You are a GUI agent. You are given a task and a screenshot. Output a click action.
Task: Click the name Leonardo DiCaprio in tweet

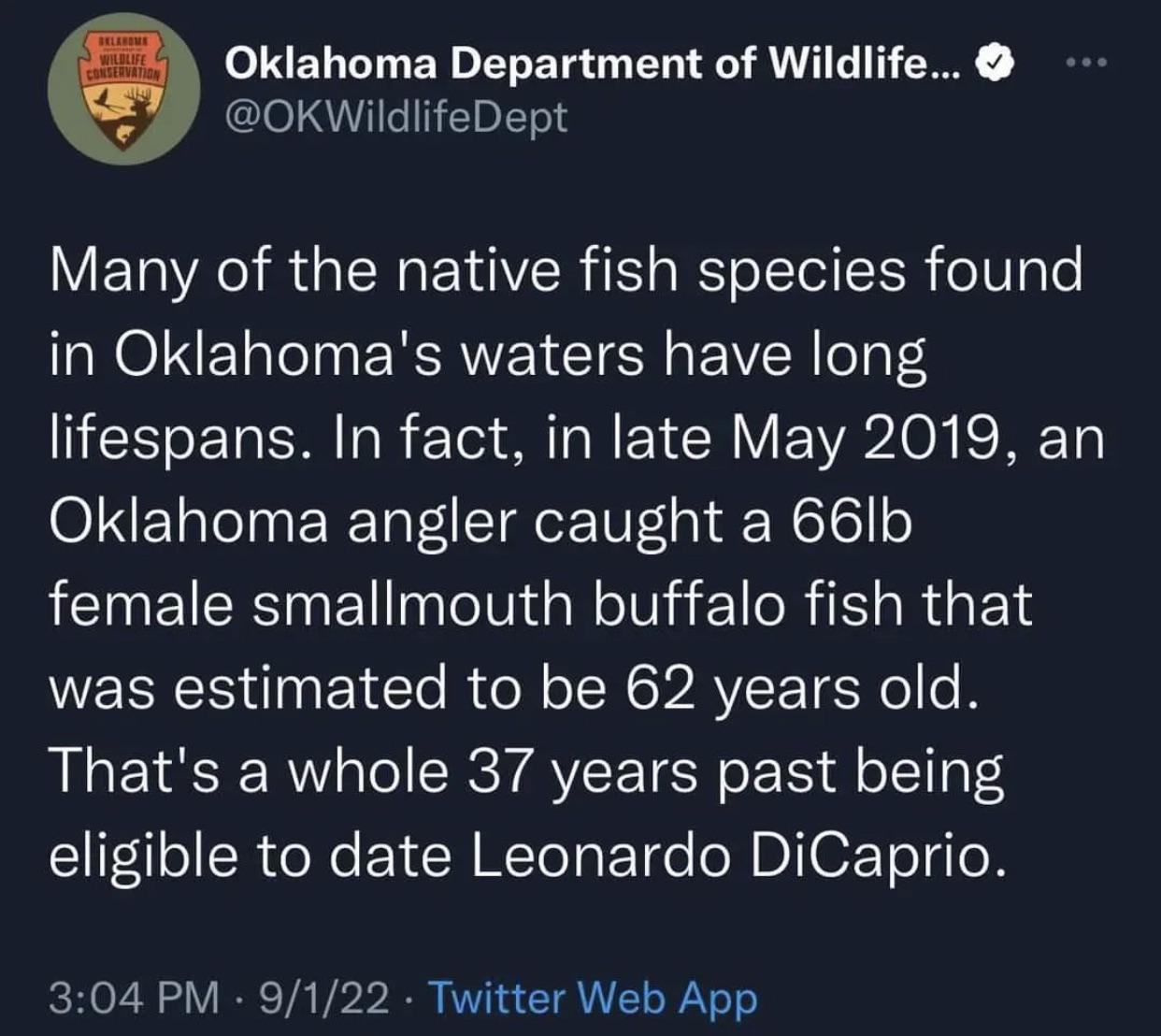click(x=738, y=856)
